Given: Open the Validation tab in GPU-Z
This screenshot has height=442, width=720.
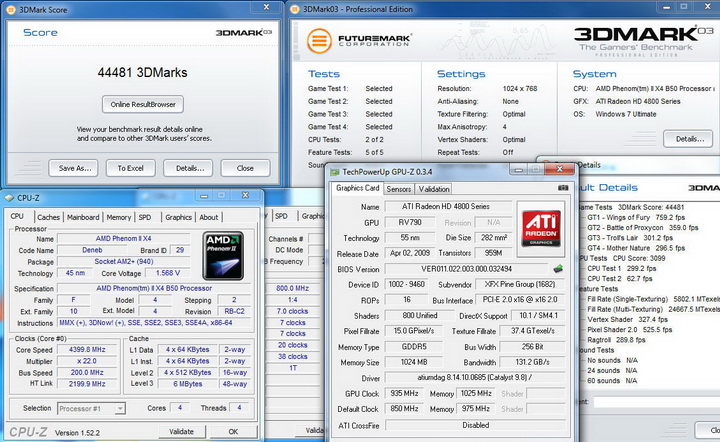Looking at the screenshot, I should [433, 189].
